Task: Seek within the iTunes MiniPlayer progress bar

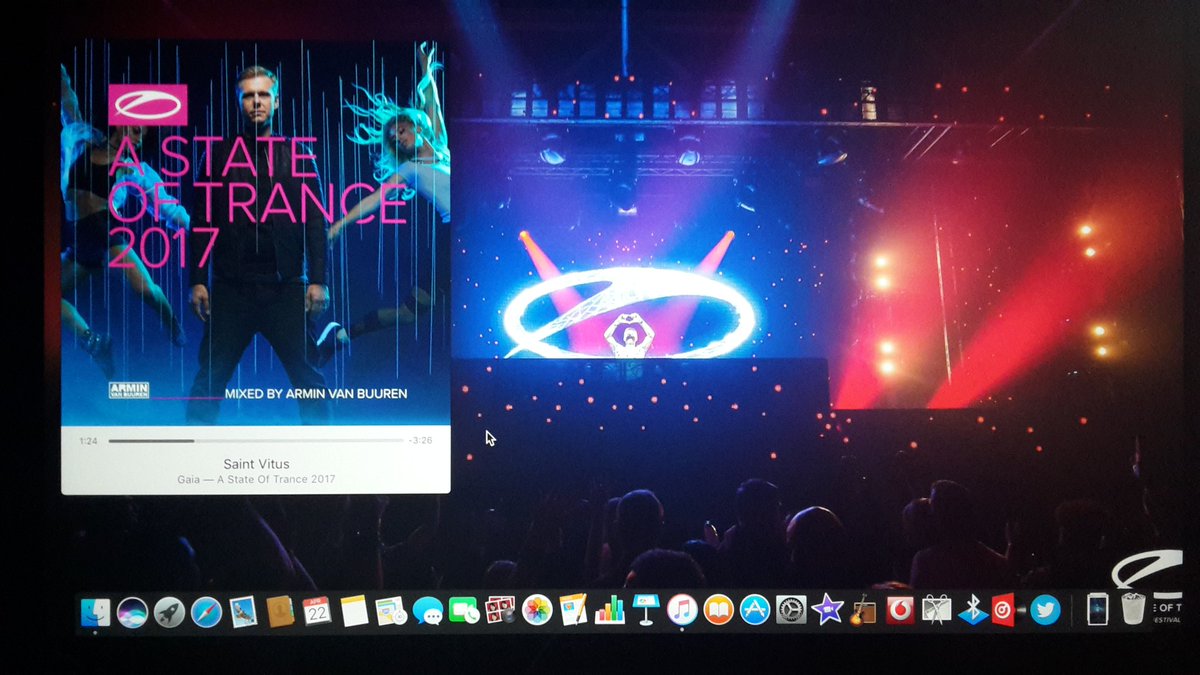Action: click(256, 441)
